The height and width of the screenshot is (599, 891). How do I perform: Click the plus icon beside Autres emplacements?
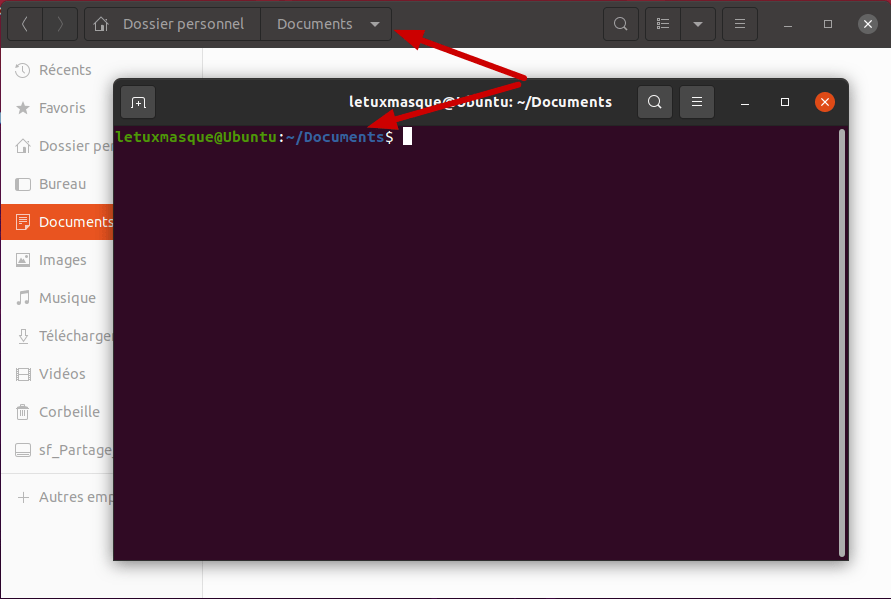click(23, 497)
